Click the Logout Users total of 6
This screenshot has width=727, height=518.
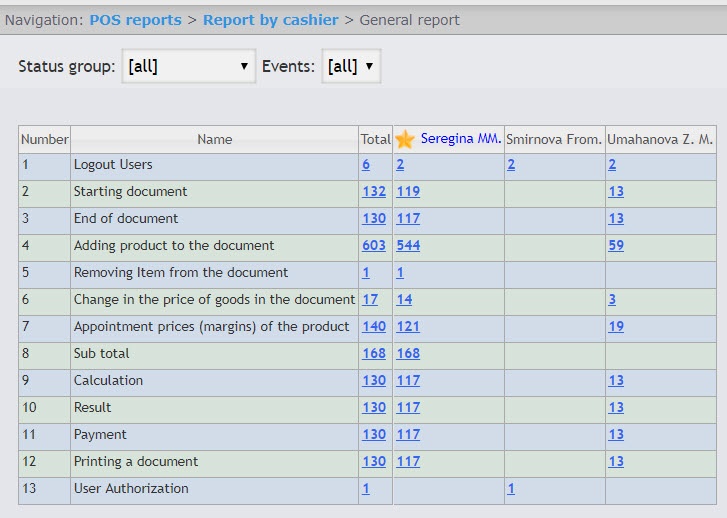pyautogui.click(x=366, y=164)
